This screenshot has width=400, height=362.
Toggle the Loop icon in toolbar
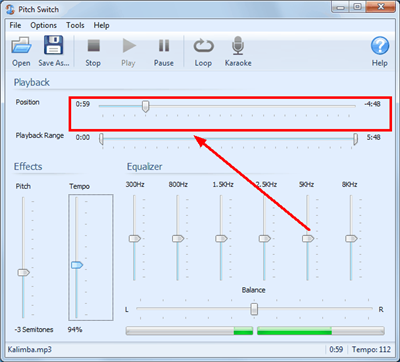click(203, 46)
